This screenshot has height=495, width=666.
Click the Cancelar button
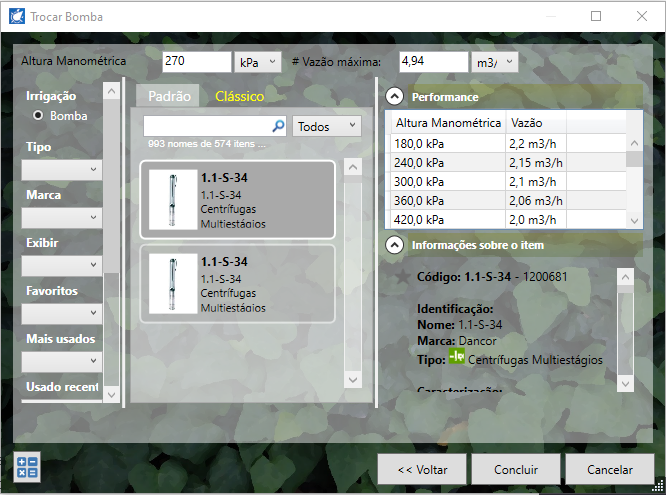coord(609,469)
